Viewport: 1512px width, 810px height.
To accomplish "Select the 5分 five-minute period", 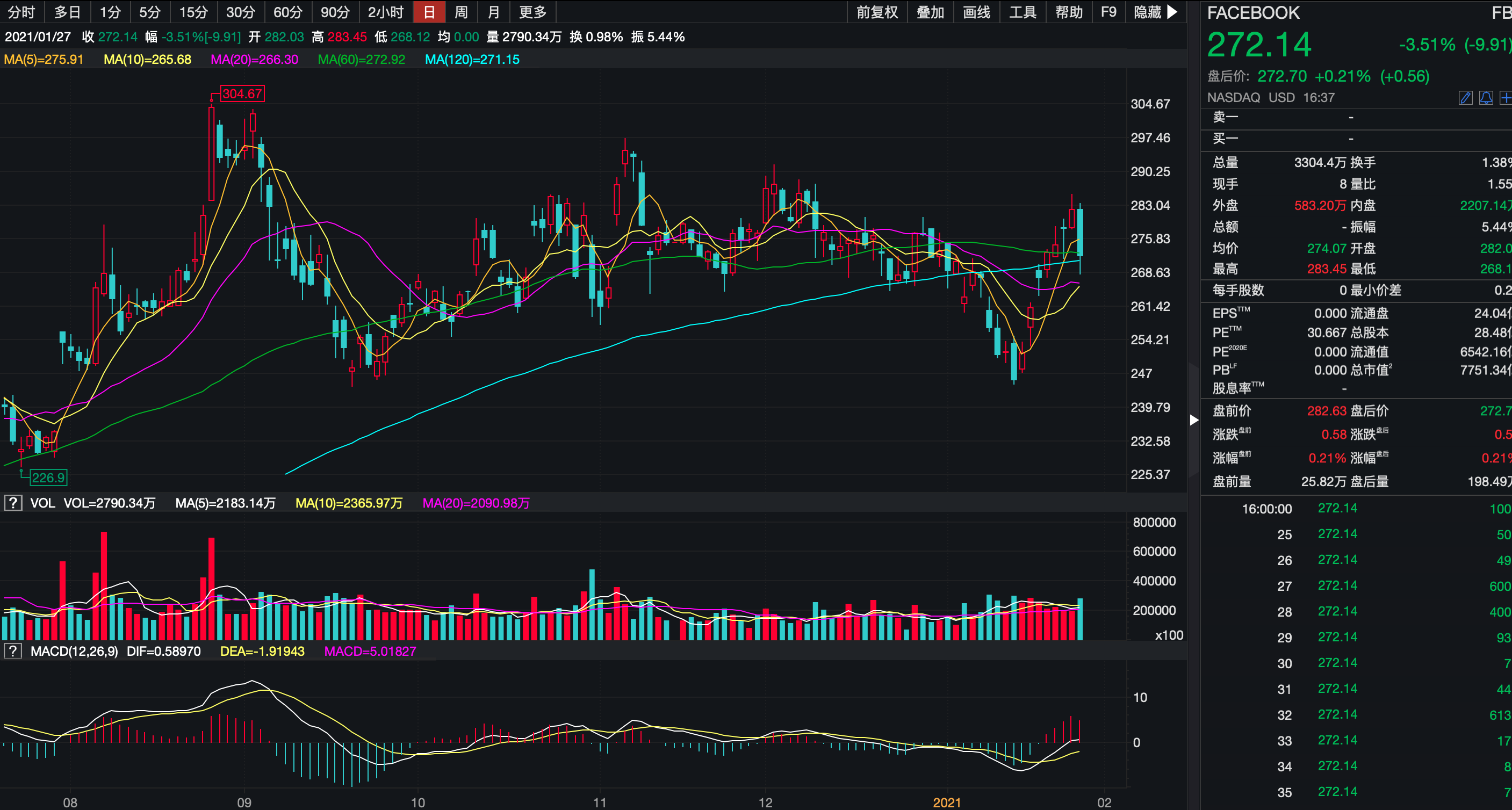I will [x=150, y=12].
